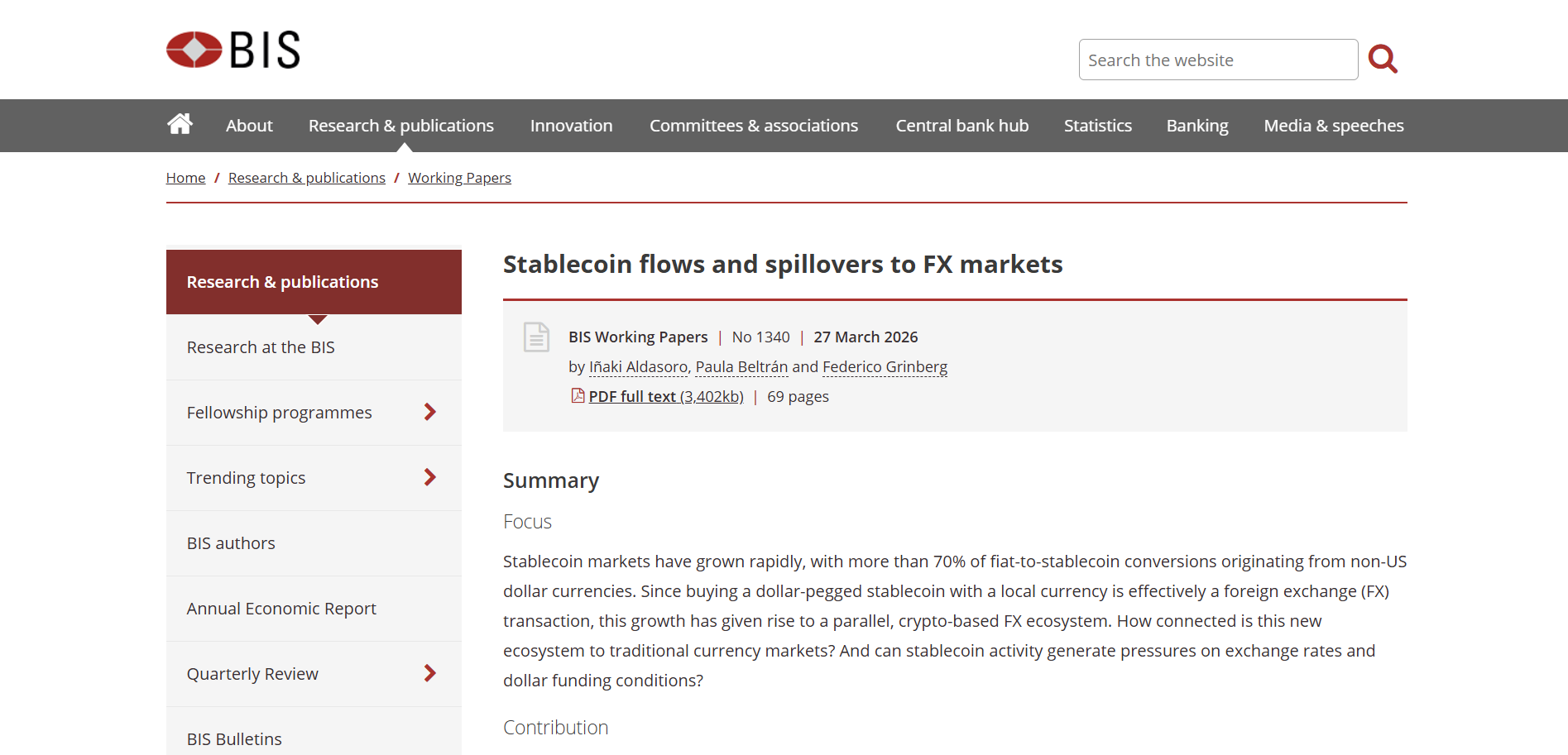The image size is (1568, 755).
Task: Select the search magnifier icon
Action: pyautogui.click(x=1383, y=59)
